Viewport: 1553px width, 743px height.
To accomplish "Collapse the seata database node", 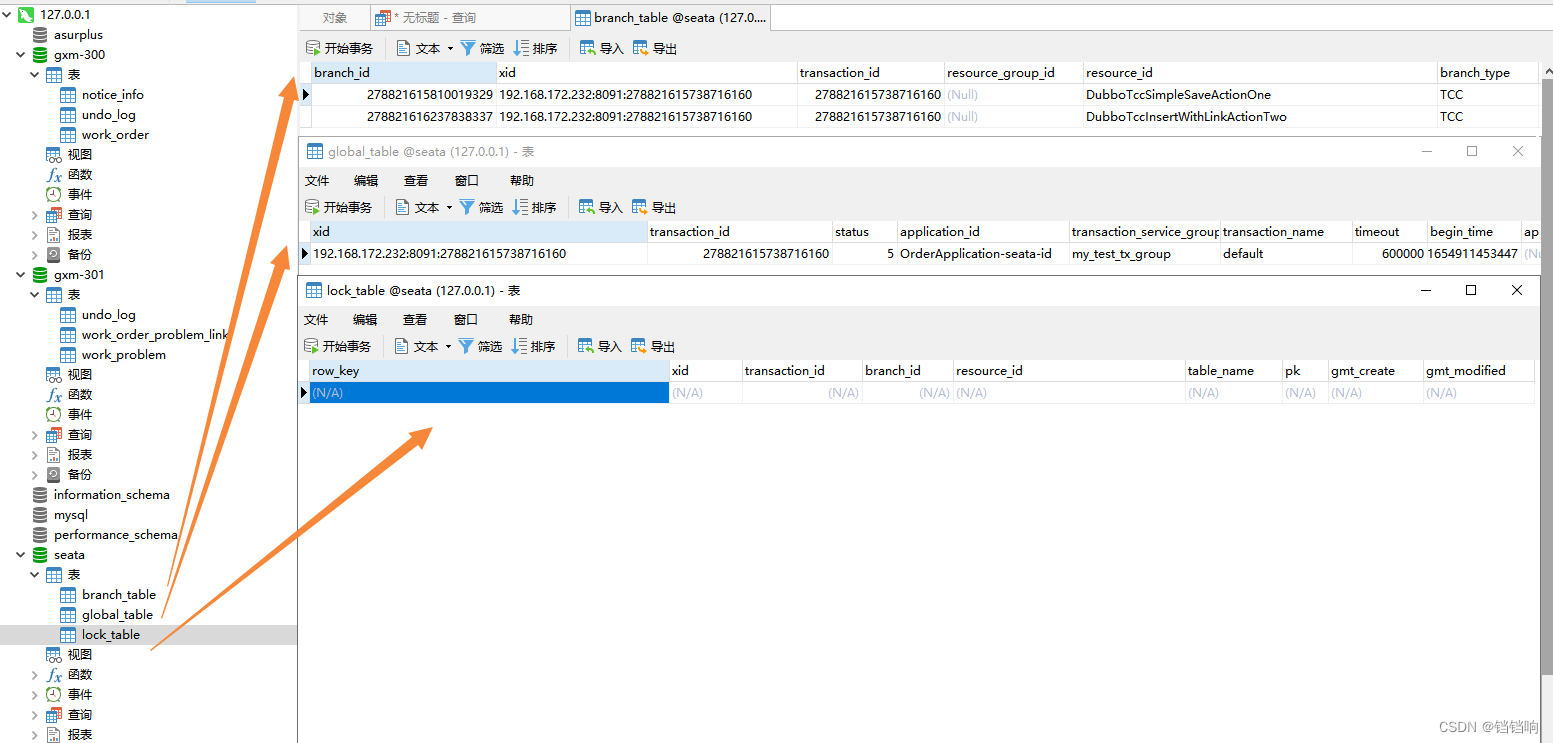I will [20, 555].
